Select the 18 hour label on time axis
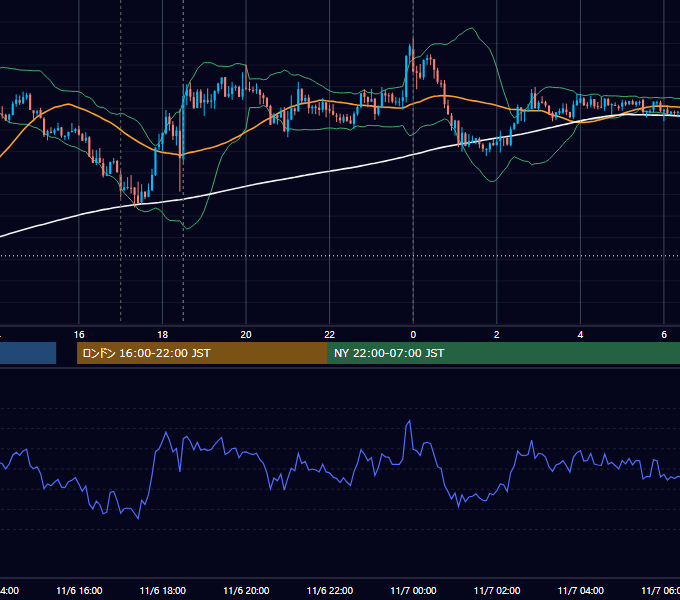Screen dimensions: 680x600 coord(163,335)
